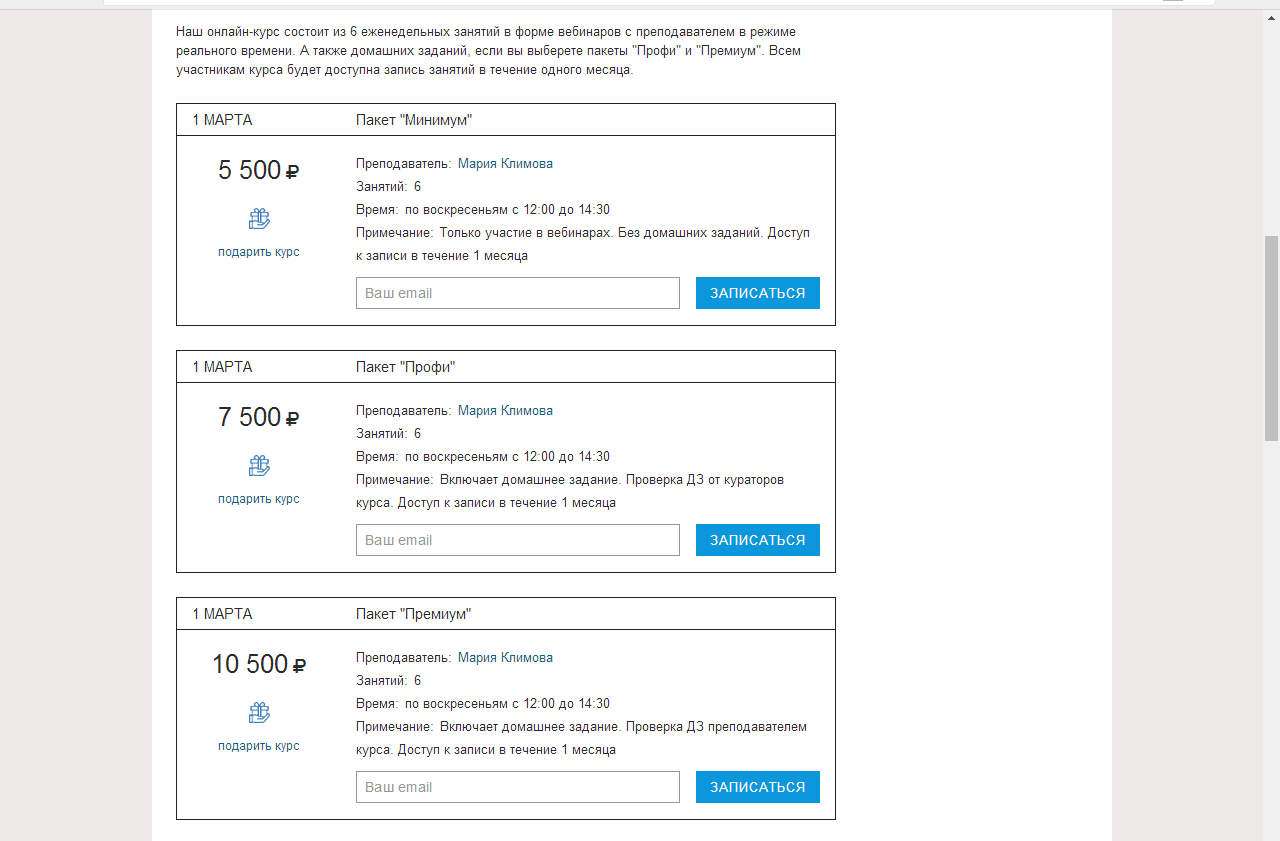Open Мария Климова link in Профи package

pos(505,411)
